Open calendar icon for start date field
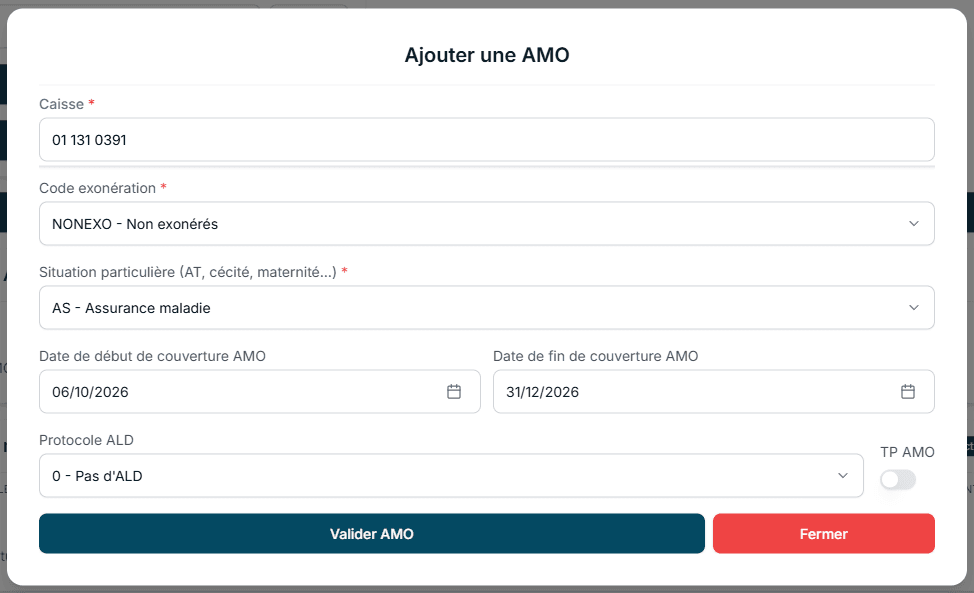The width and height of the screenshot is (974, 593). (x=454, y=392)
